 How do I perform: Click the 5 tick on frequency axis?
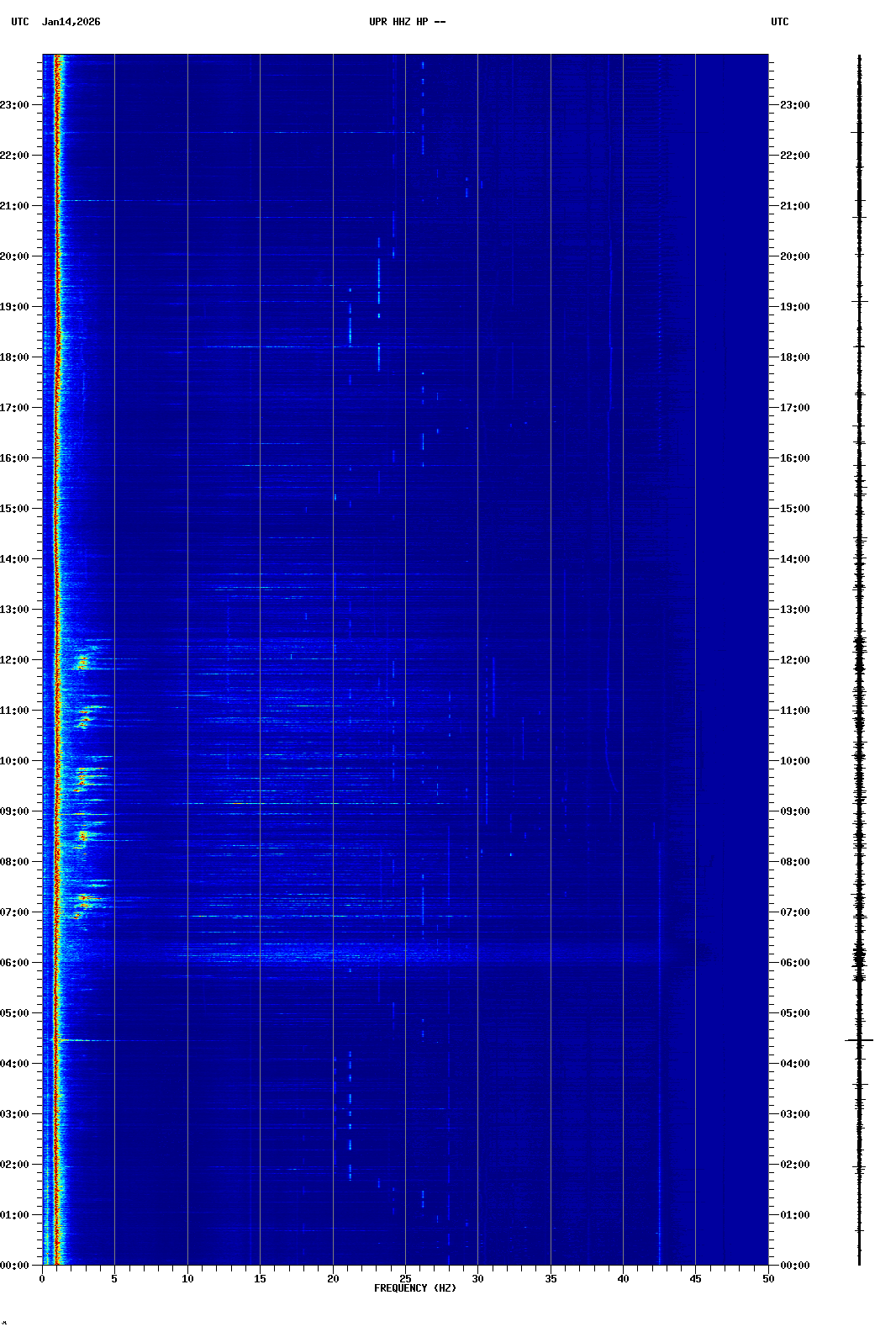pos(114,1279)
